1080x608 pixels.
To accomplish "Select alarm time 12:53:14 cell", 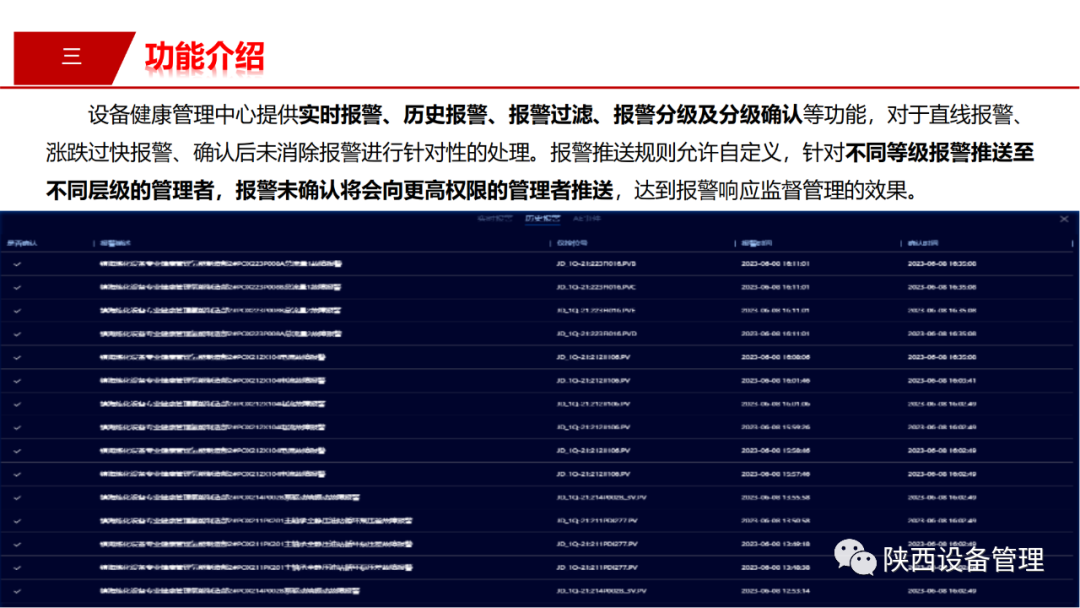I will [775, 591].
